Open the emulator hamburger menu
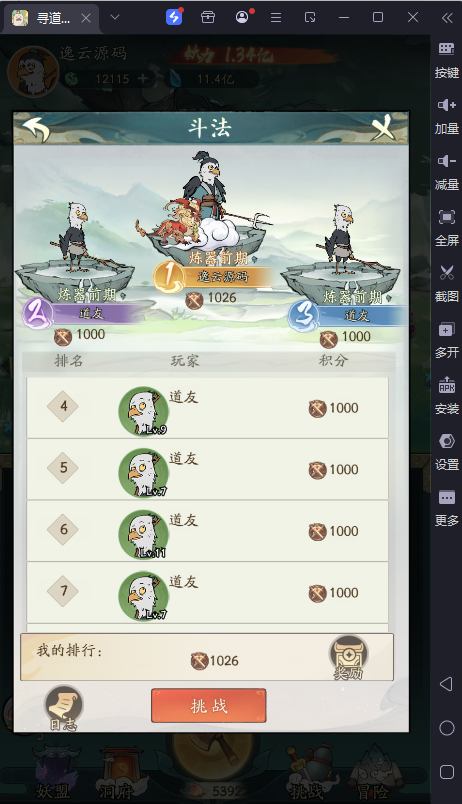The height and width of the screenshot is (804, 462). coord(276,18)
